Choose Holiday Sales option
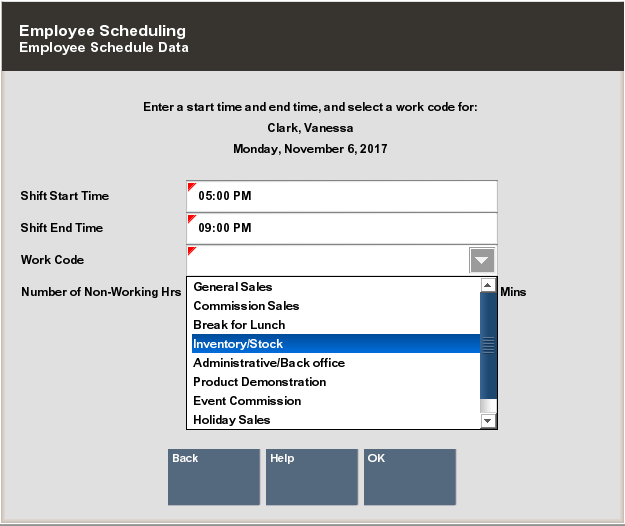The image size is (625, 526). 336,420
